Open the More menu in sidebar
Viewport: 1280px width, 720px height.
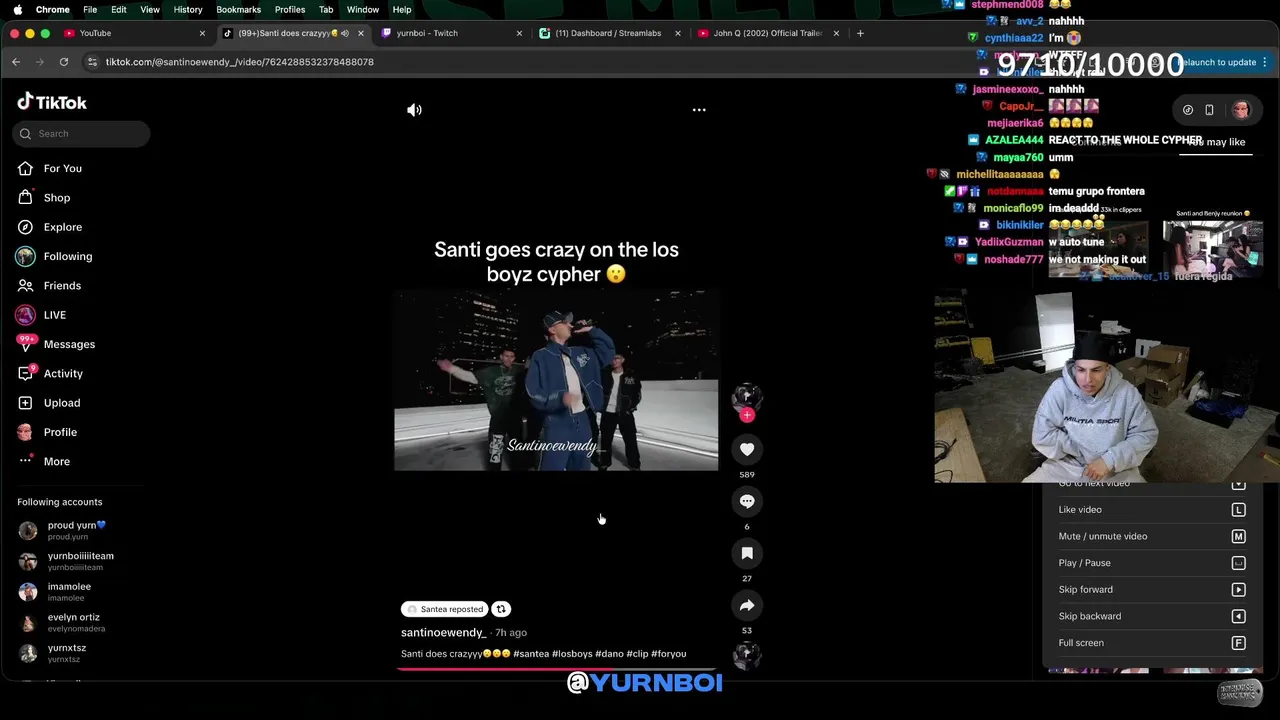[x=44, y=461]
